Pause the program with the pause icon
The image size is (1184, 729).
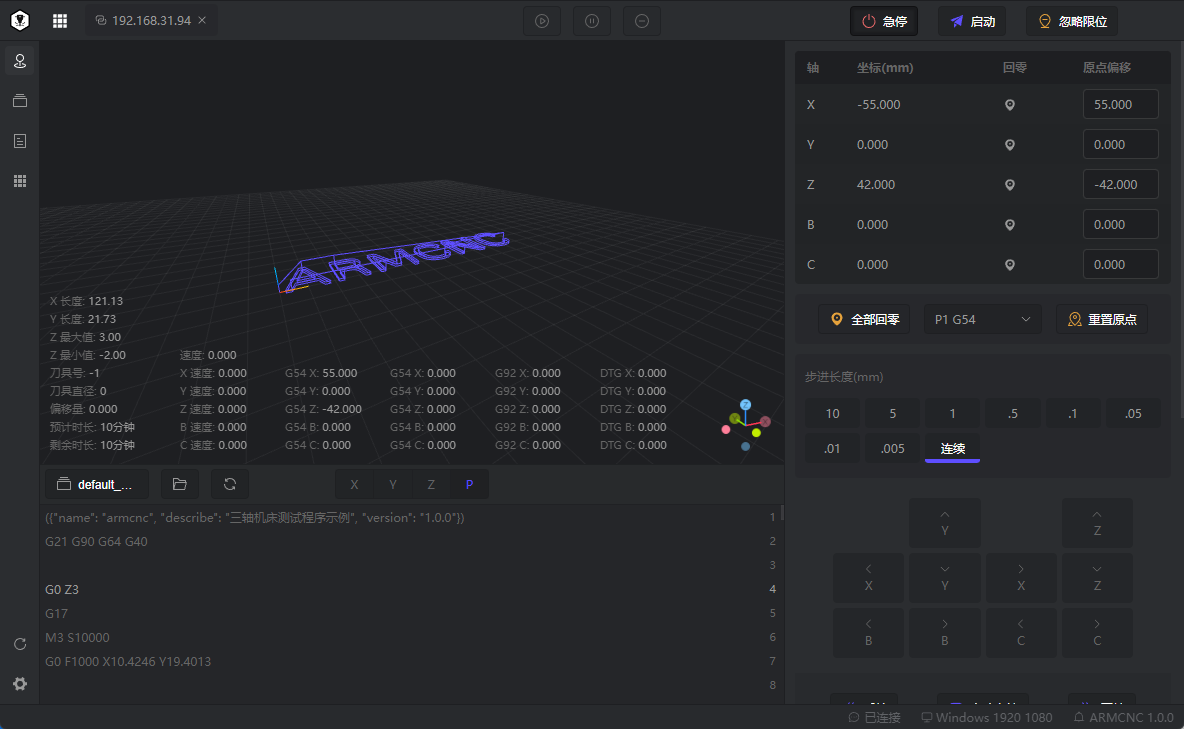point(592,21)
